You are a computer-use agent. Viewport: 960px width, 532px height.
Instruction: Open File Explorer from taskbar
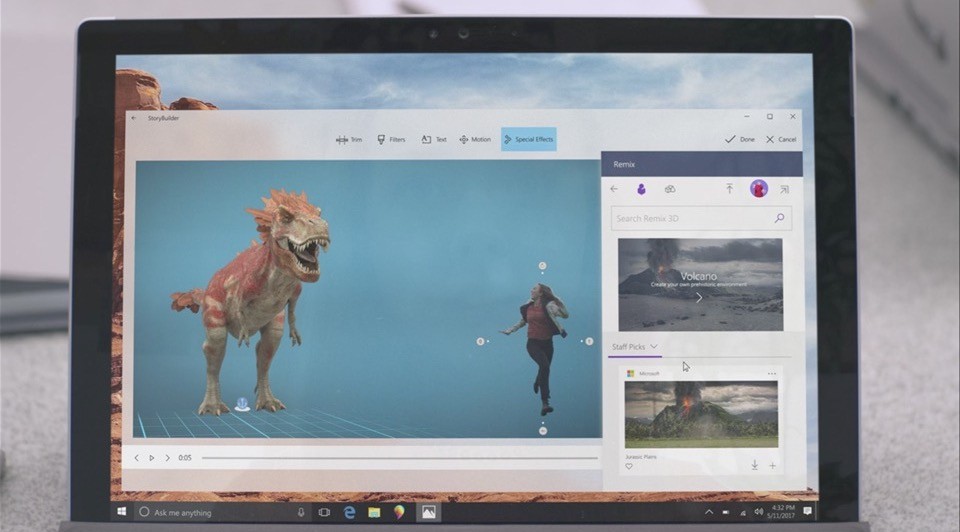[374, 512]
